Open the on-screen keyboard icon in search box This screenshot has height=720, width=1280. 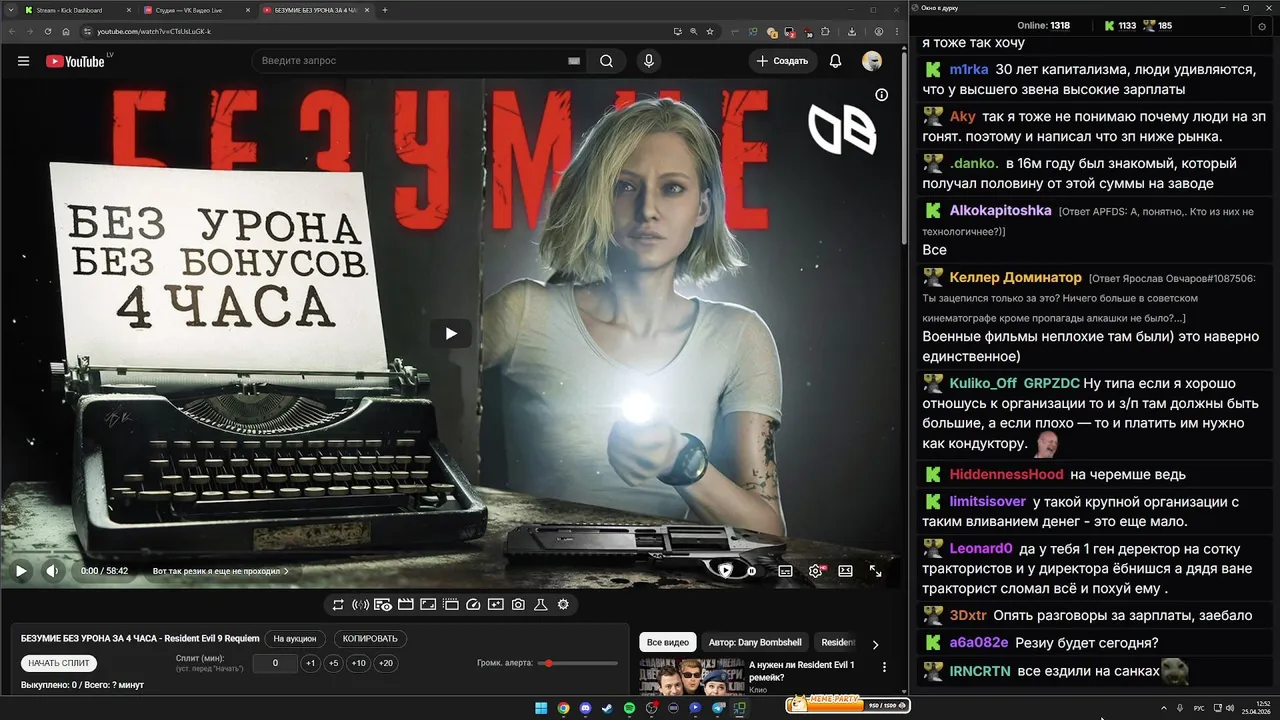[574, 61]
